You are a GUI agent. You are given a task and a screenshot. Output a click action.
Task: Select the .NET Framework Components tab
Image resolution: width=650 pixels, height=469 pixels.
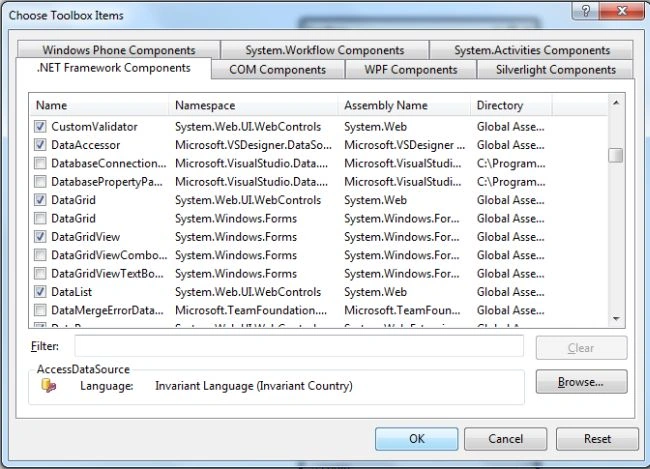(114, 68)
